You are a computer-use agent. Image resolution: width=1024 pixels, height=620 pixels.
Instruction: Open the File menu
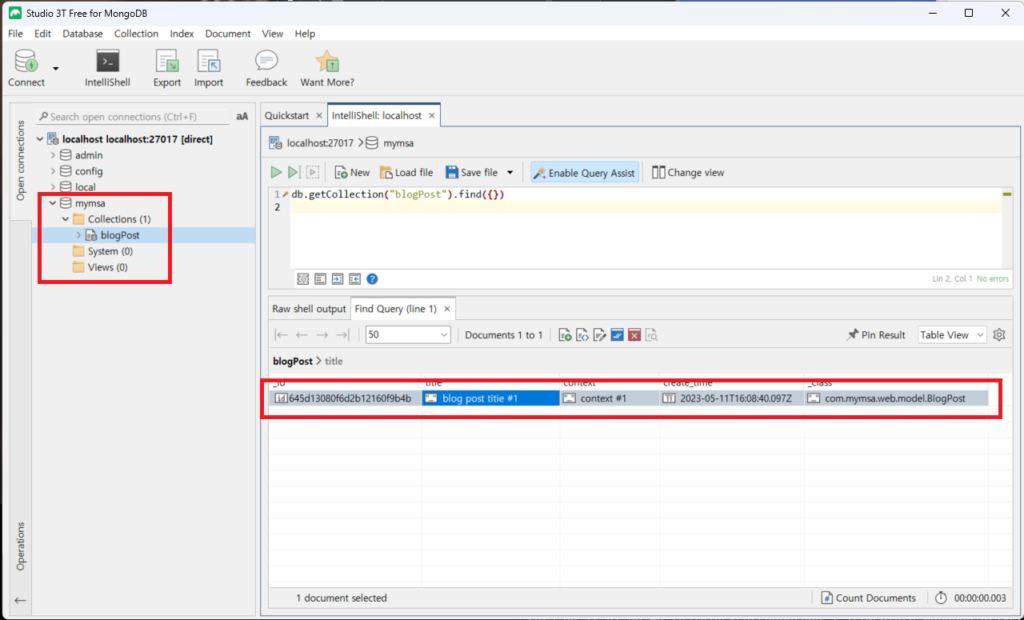[15, 33]
